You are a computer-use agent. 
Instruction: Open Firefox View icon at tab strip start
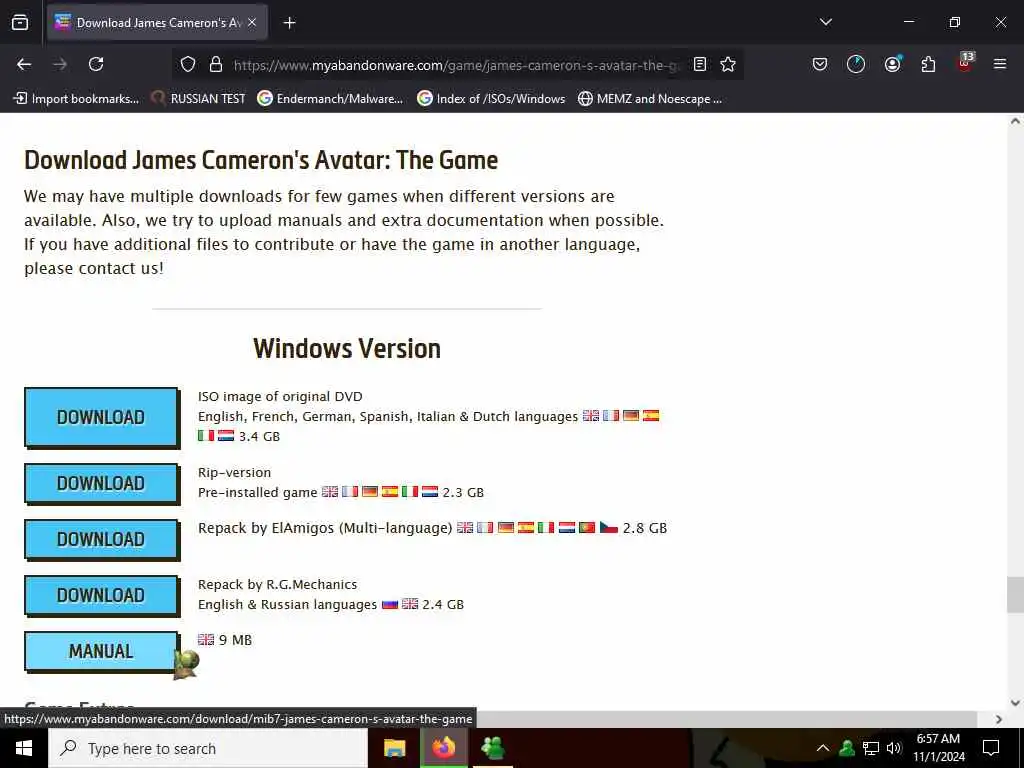[20, 22]
